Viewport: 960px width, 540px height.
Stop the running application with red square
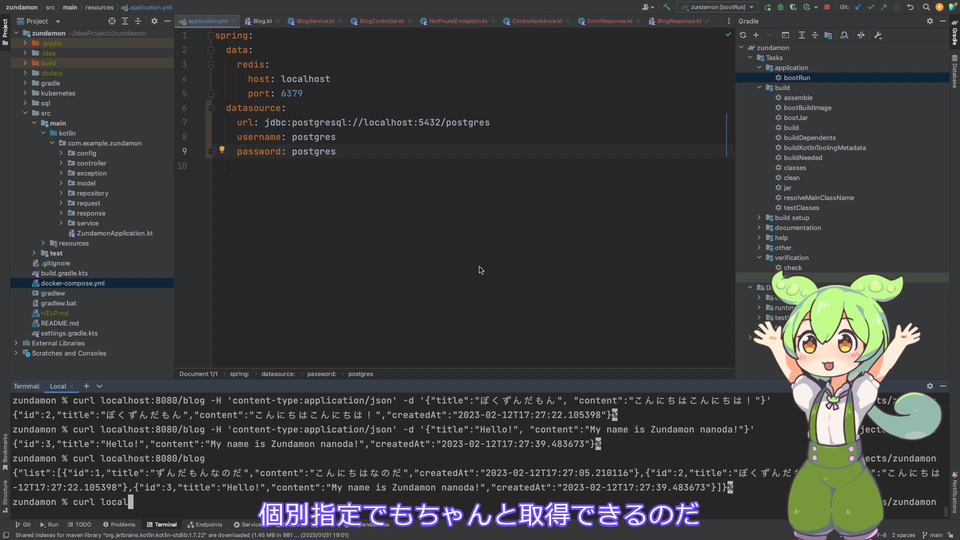point(827,7)
